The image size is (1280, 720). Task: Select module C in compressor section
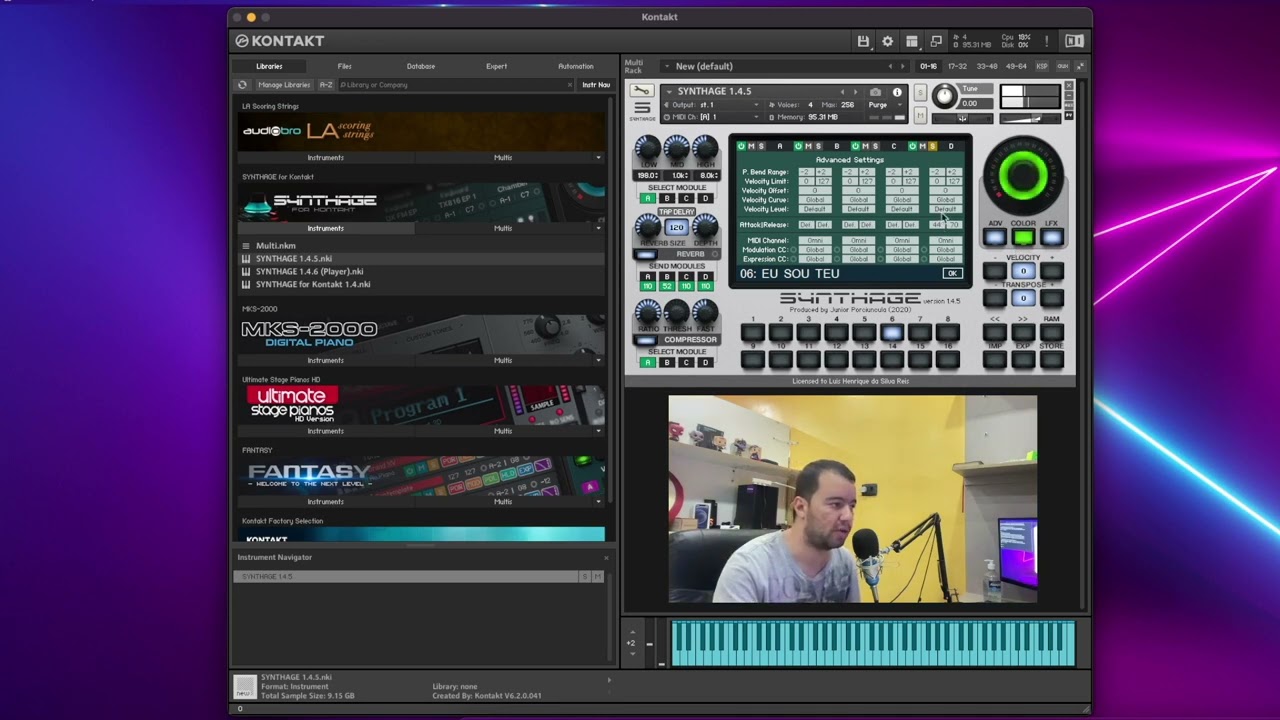pos(686,362)
